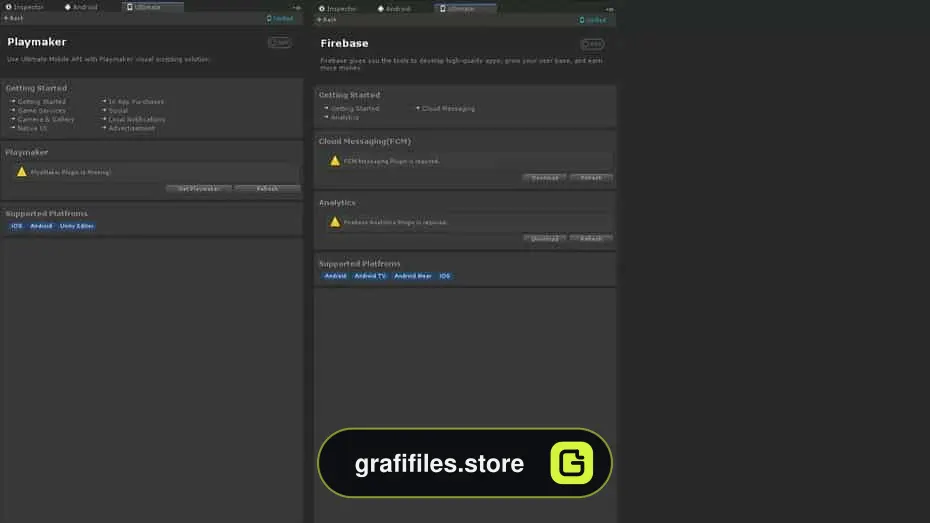The width and height of the screenshot is (930, 523).
Task: Download the FCM Messaging plugin
Action: pos(544,178)
